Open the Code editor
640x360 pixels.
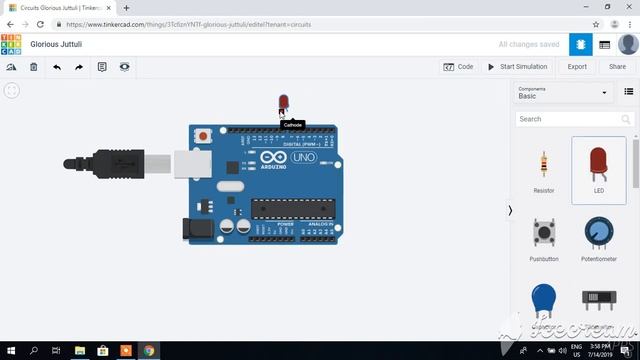pyautogui.click(x=458, y=67)
